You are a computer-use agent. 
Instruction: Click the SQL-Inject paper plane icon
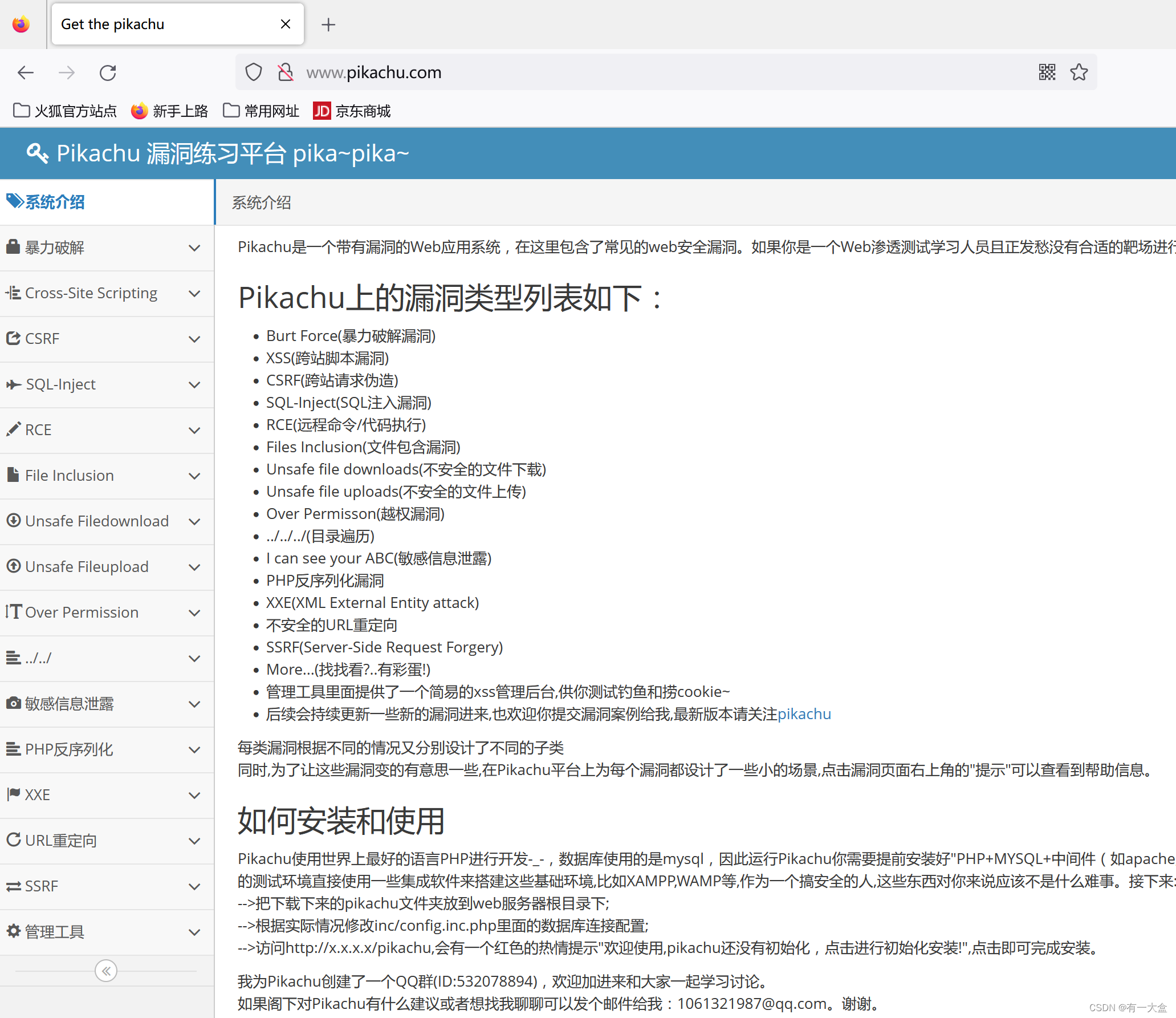[14, 384]
